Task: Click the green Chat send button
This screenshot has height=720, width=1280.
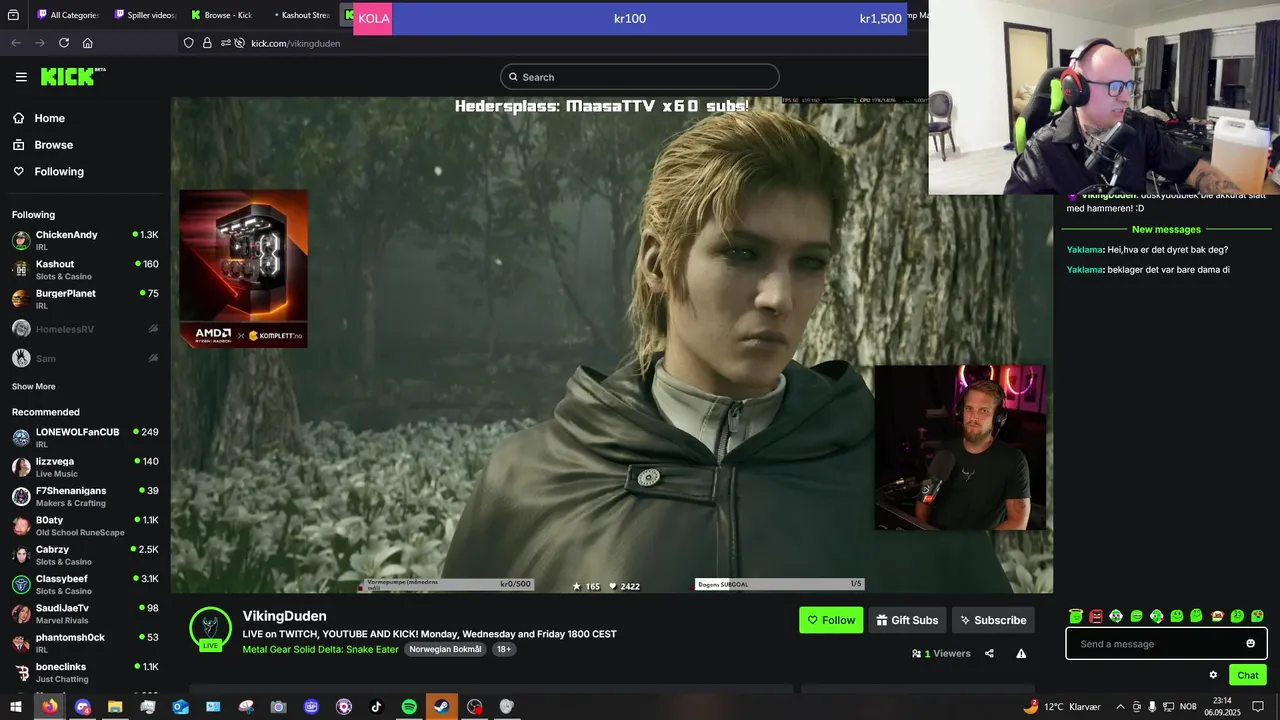Action: tap(1248, 675)
